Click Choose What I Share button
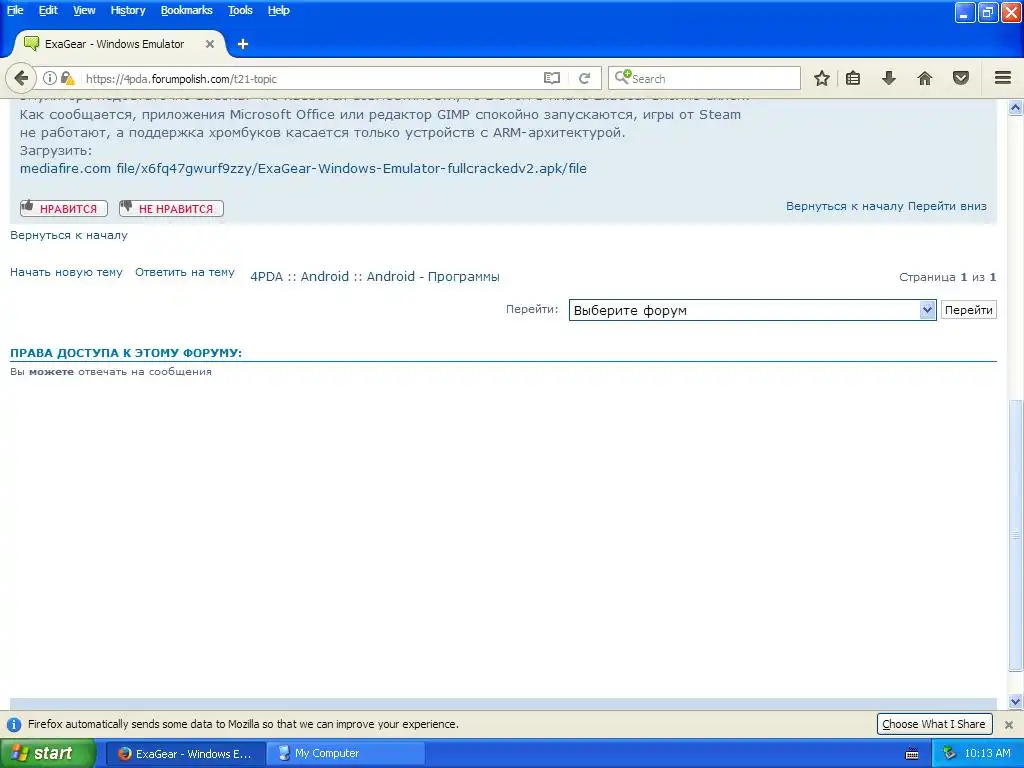The width and height of the screenshot is (1024, 768). 934,724
